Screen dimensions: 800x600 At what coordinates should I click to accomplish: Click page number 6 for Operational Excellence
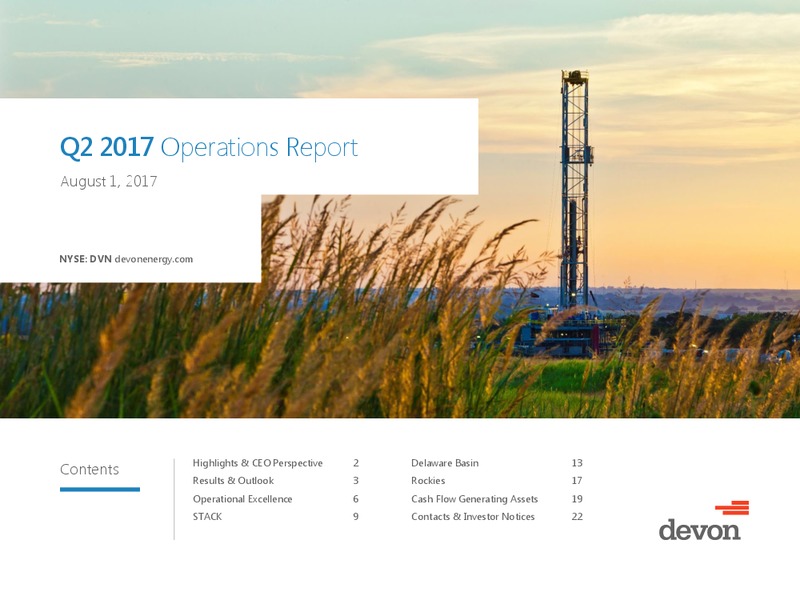coord(356,499)
